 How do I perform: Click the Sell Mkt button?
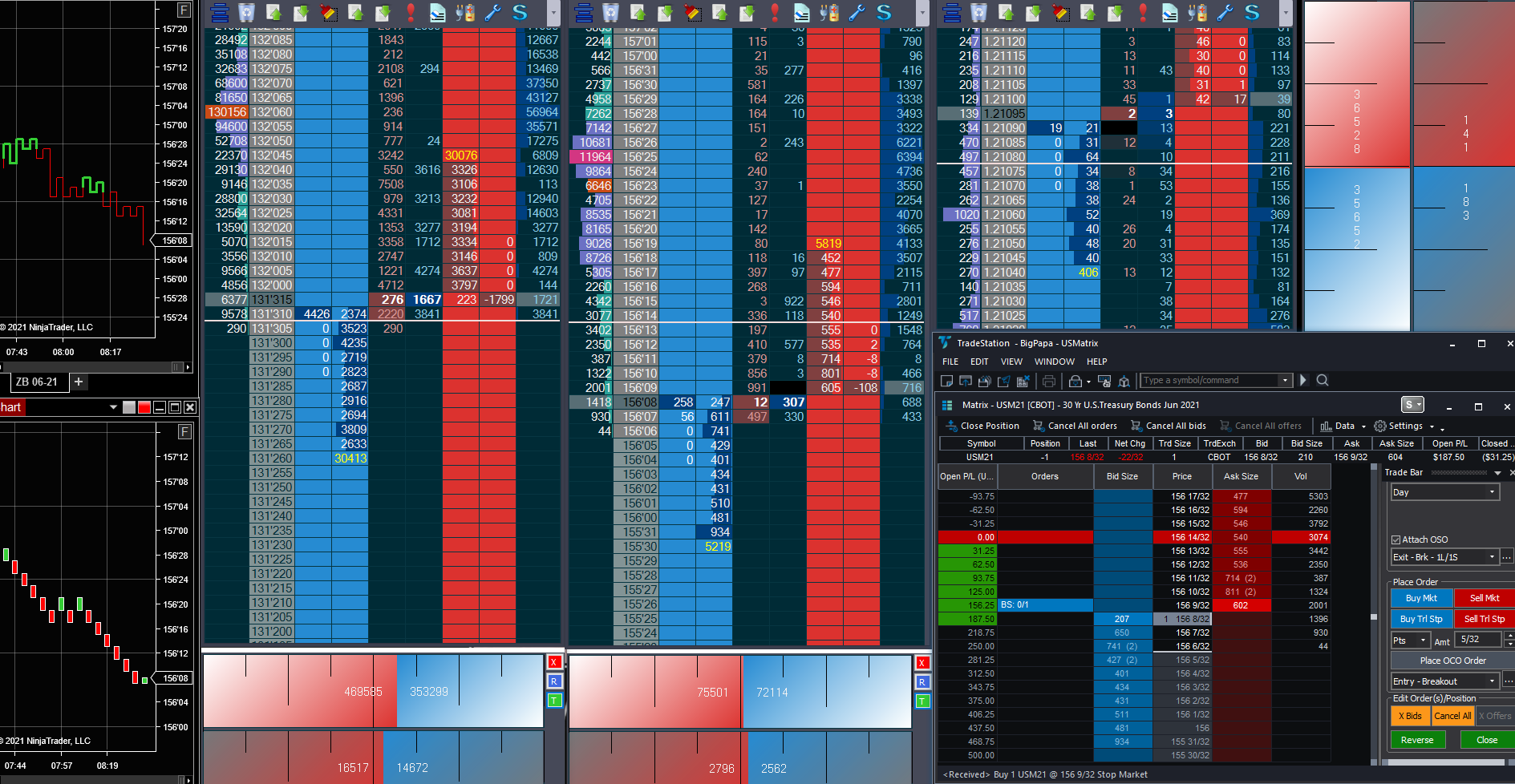(1485, 598)
